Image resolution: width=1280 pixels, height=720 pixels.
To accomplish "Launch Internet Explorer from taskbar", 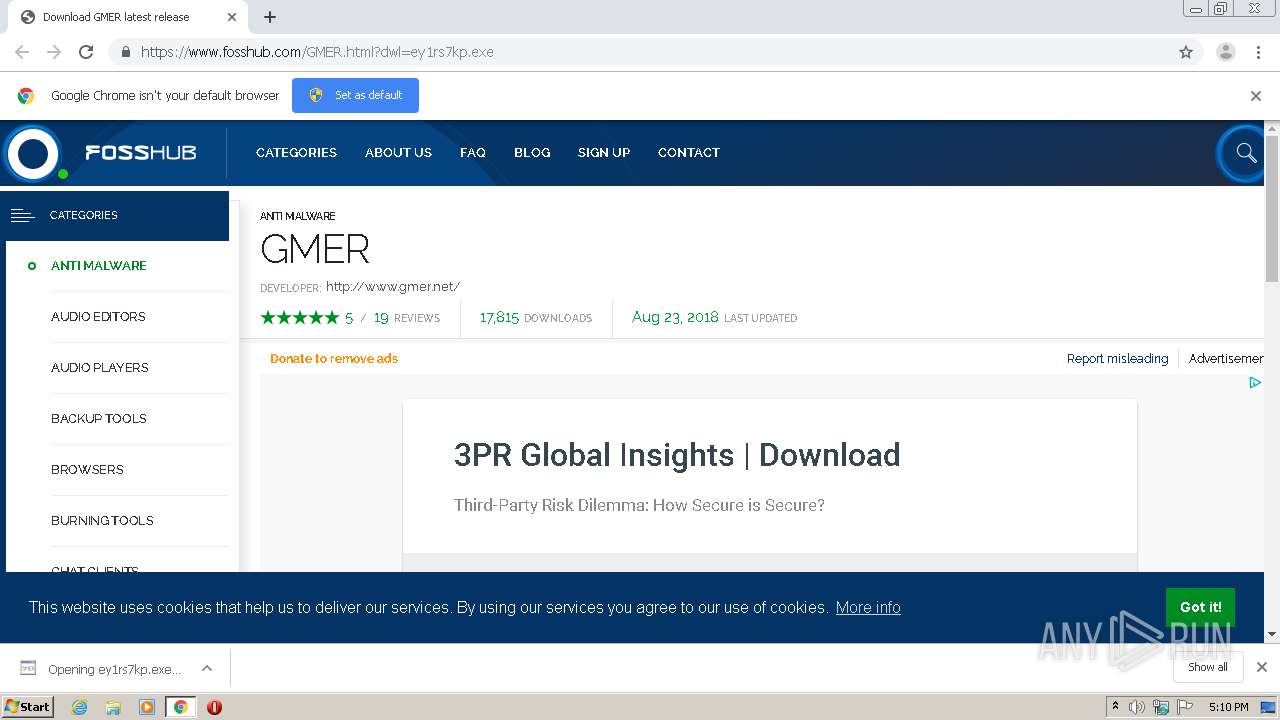I will (x=79, y=707).
